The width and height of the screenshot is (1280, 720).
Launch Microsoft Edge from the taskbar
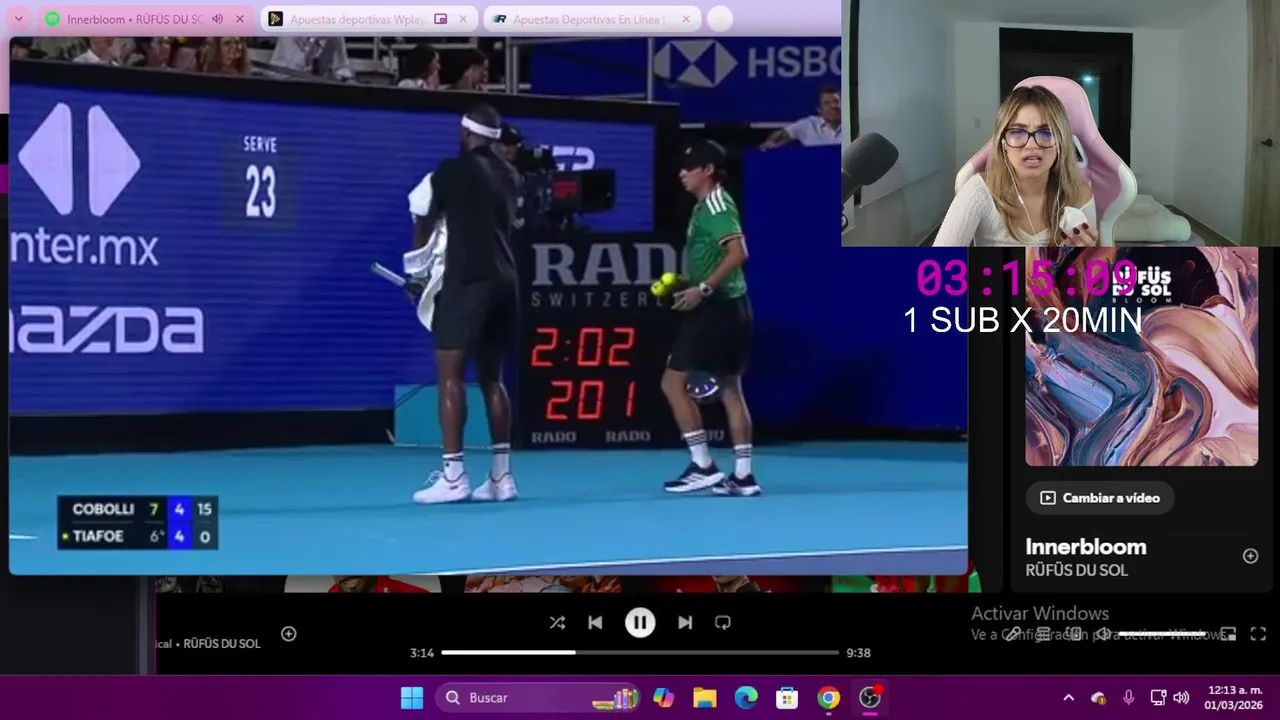[x=746, y=698]
